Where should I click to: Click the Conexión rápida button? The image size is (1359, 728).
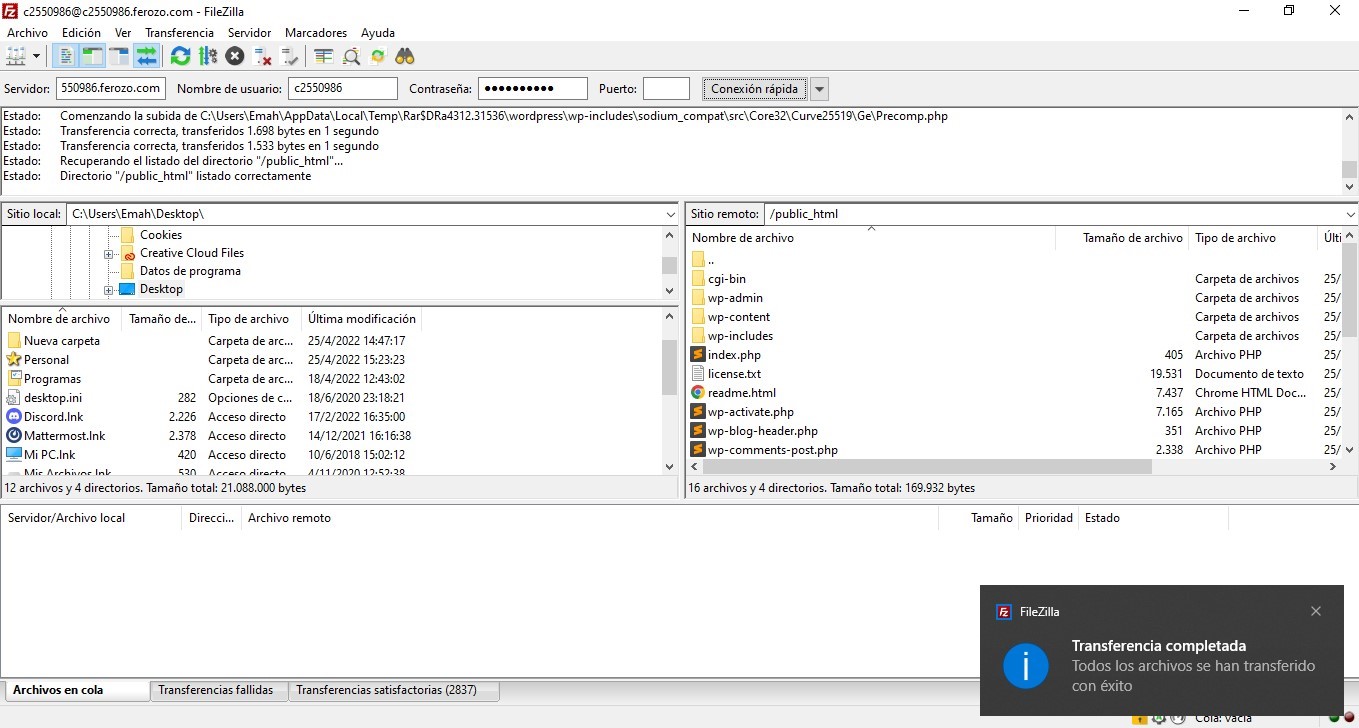point(754,89)
